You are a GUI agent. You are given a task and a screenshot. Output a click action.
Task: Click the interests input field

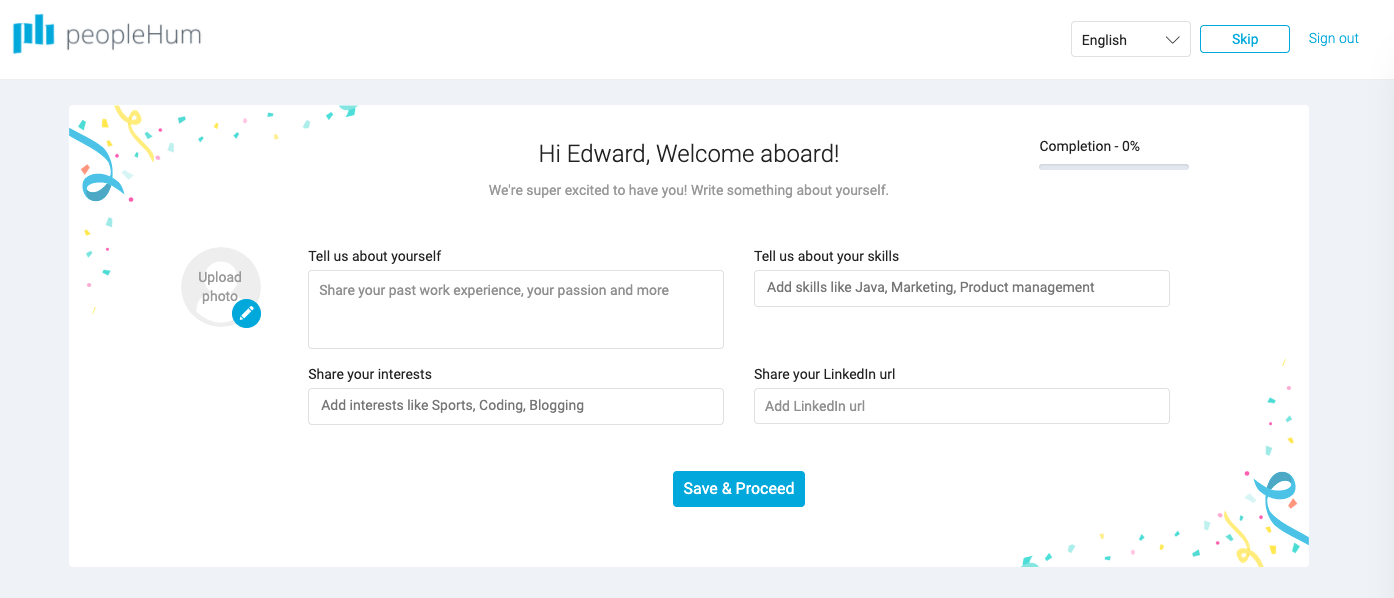click(x=515, y=406)
